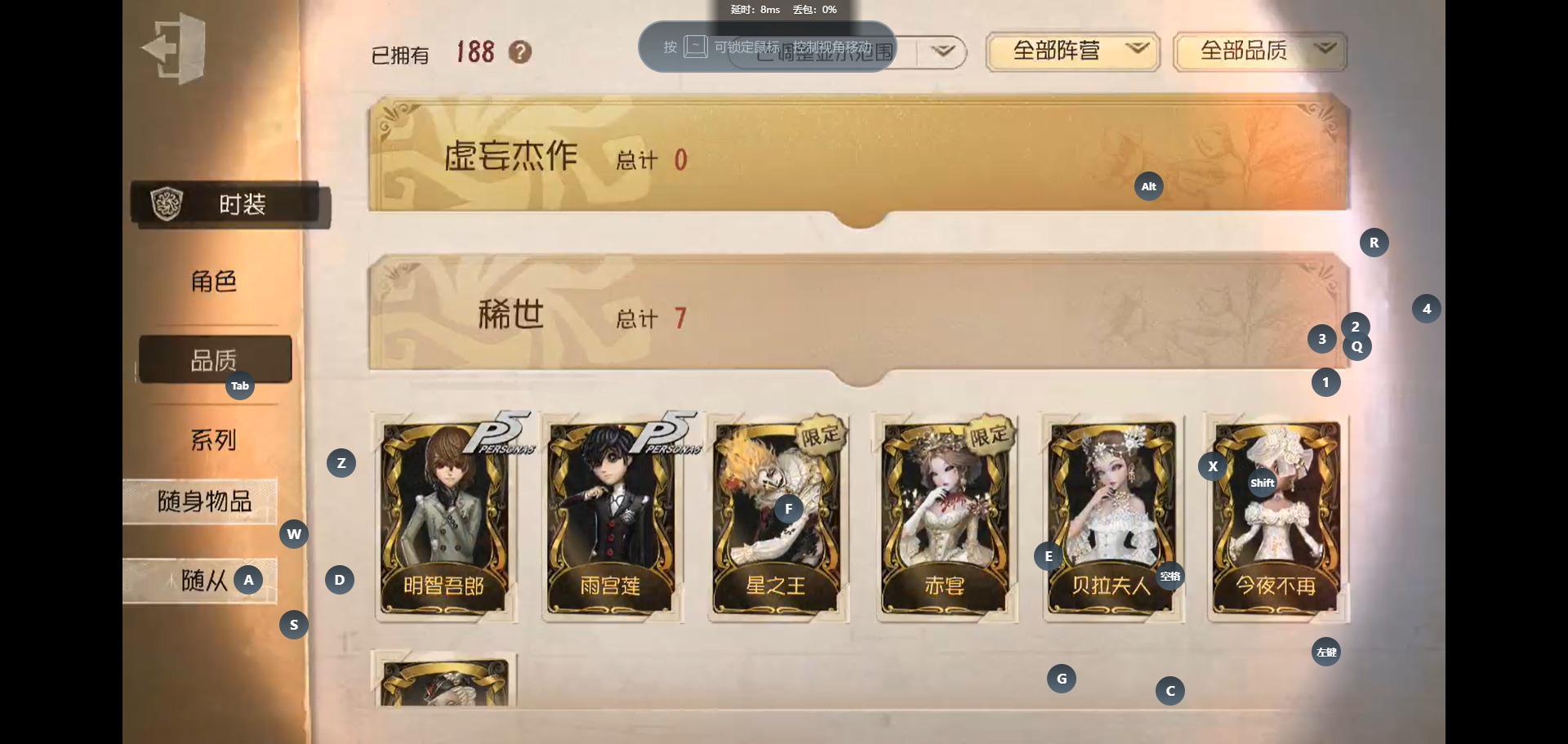Open the 随从 category button
This screenshot has width=1568, height=744.
pos(200,581)
